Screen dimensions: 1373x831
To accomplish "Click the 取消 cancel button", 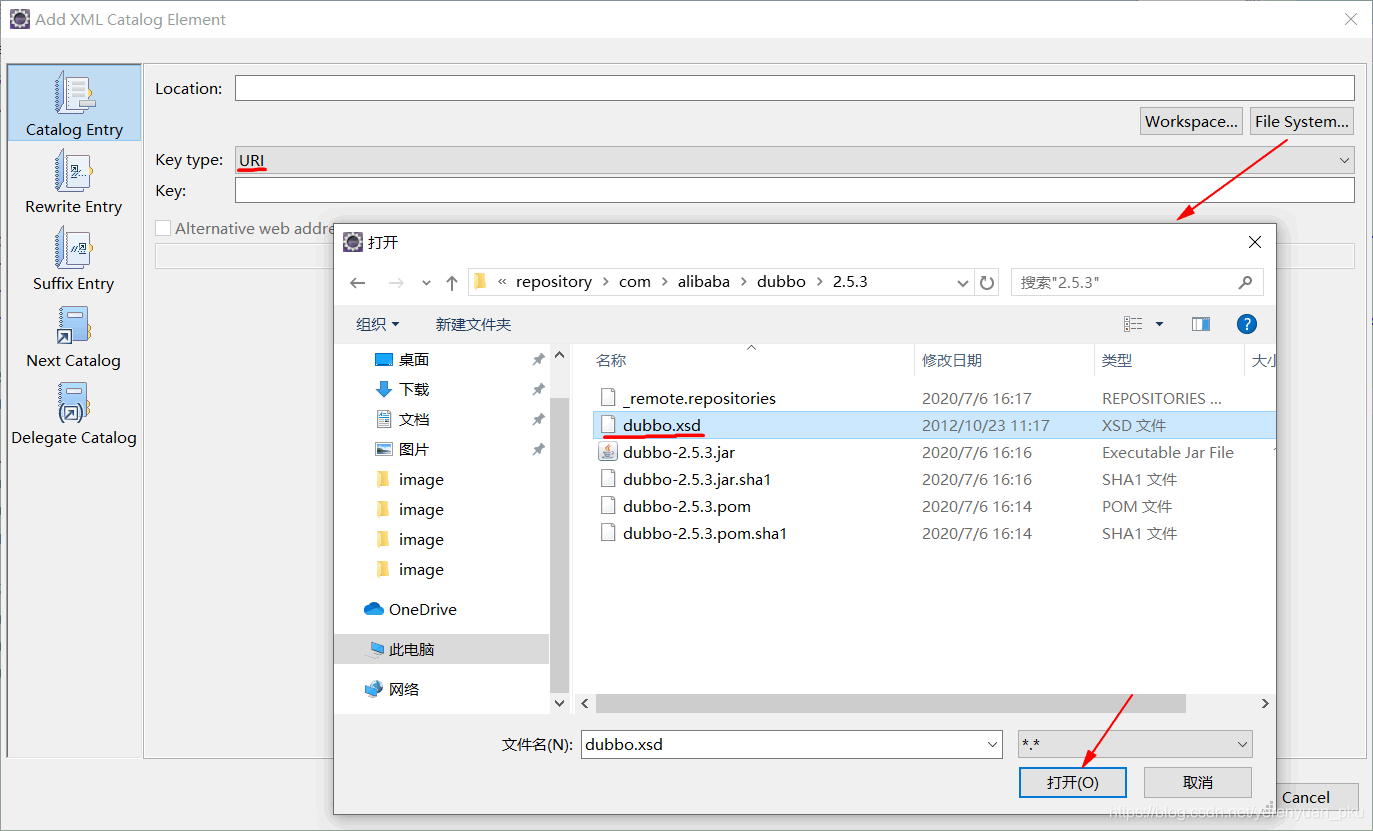I will (1198, 782).
